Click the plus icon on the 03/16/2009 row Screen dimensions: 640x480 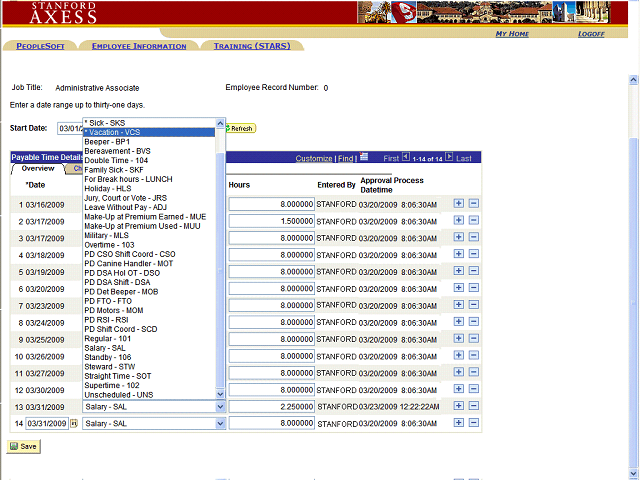click(x=459, y=204)
